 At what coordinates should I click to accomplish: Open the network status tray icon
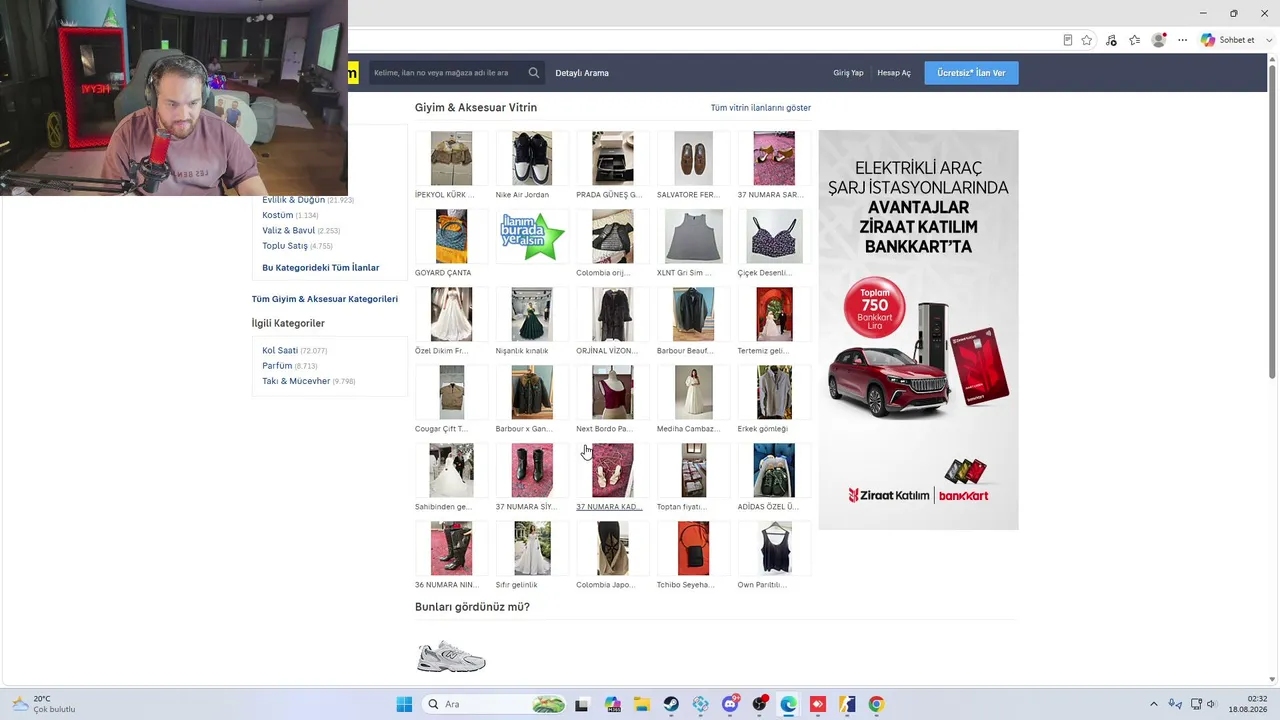[x=1196, y=704]
